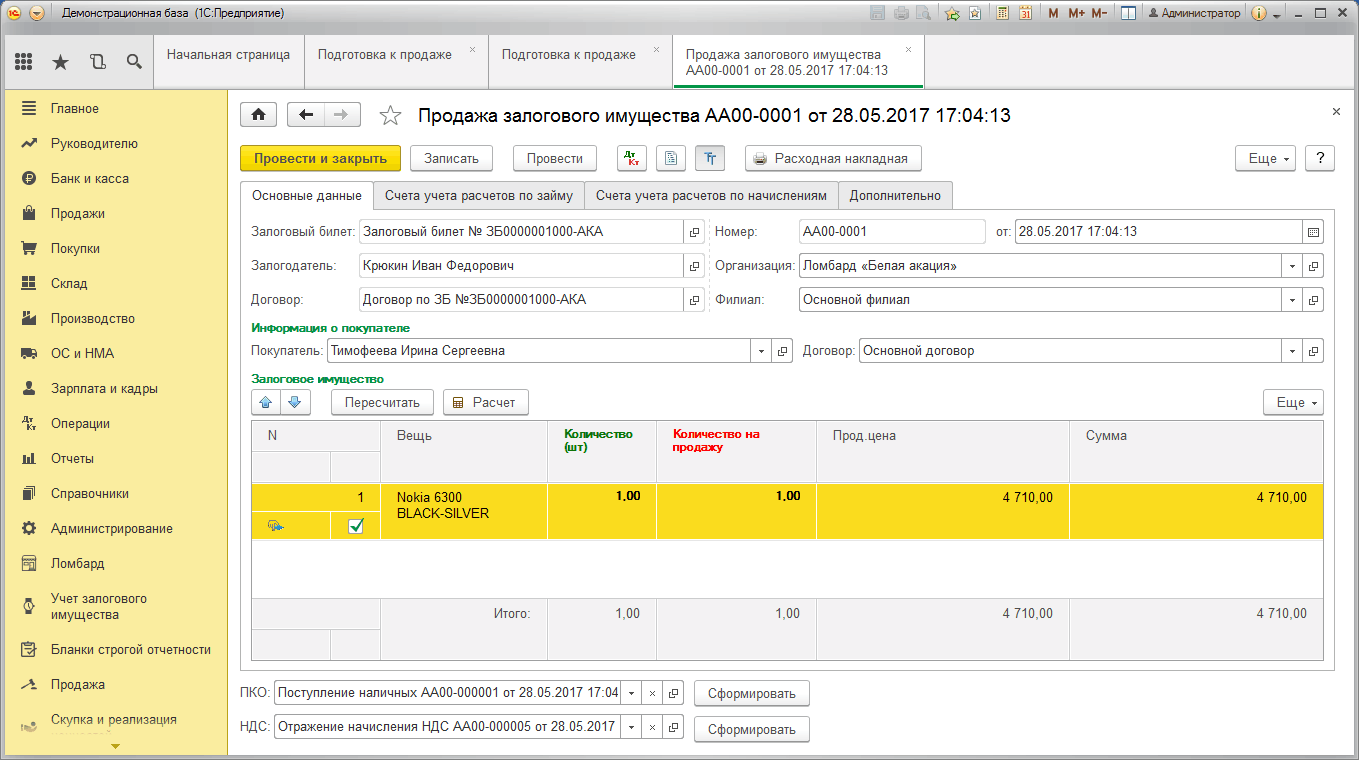Viewport: 1359px width, 760px height.
Task: Clear the НДС field with the X
Action: [x=651, y=728]
